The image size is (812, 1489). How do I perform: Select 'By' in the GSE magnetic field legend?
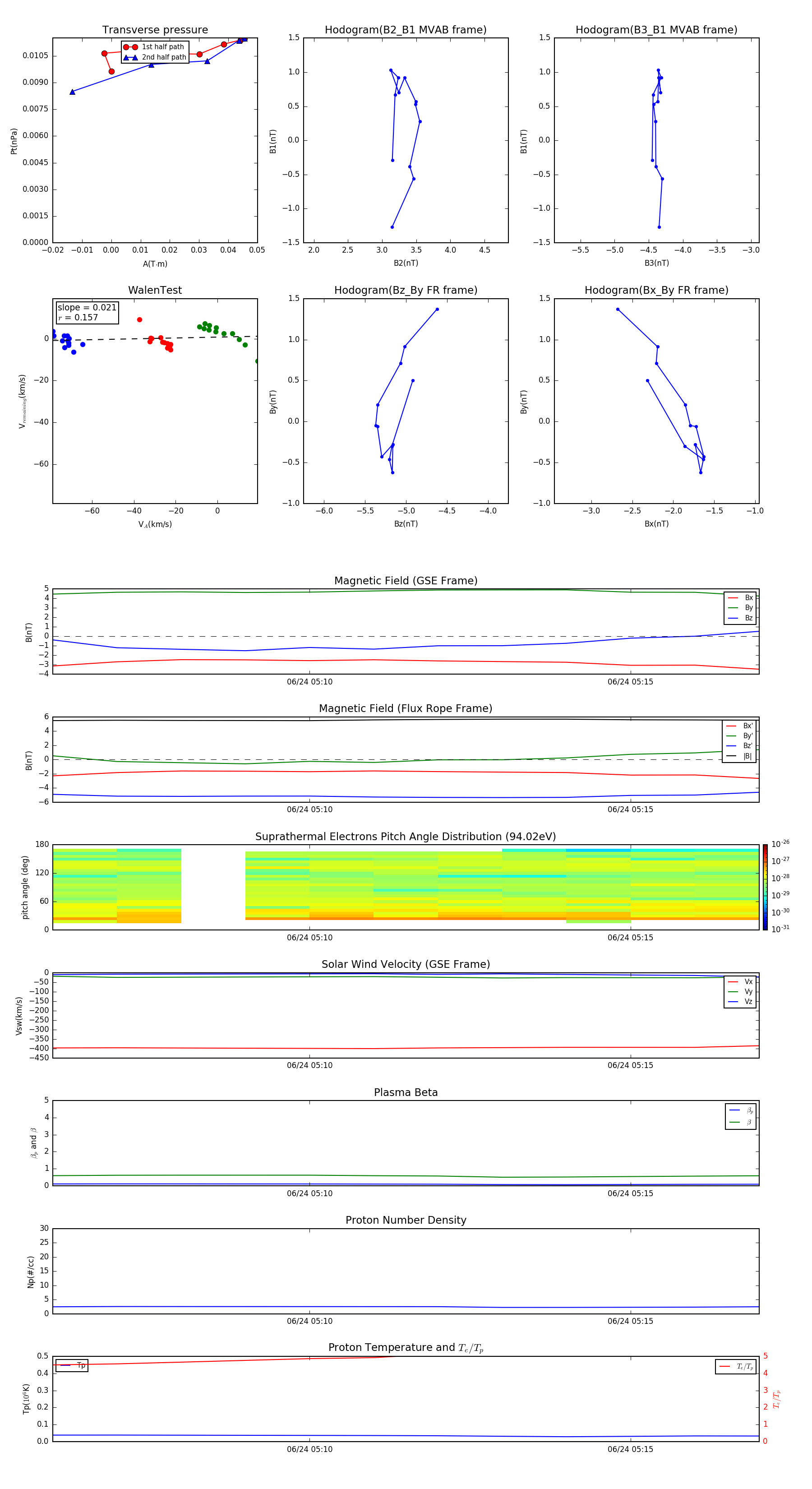[740, 607]
